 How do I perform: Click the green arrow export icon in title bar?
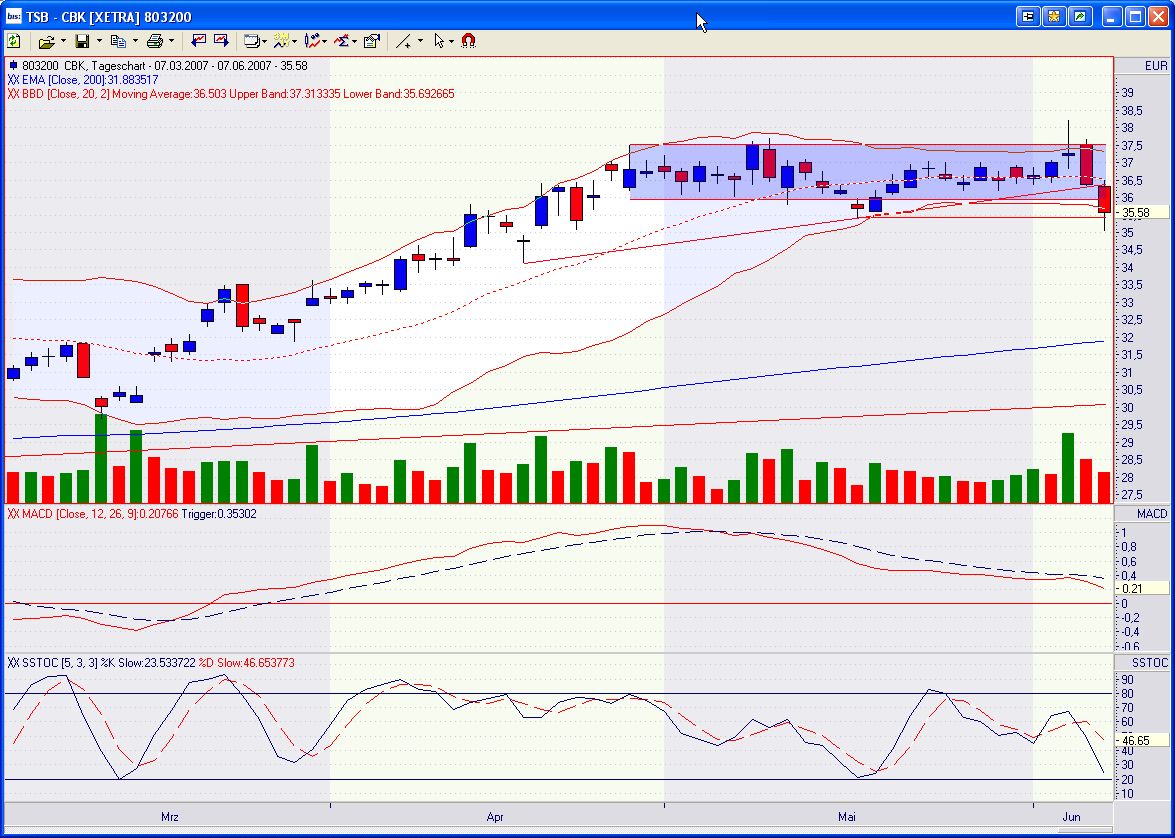1081,16
